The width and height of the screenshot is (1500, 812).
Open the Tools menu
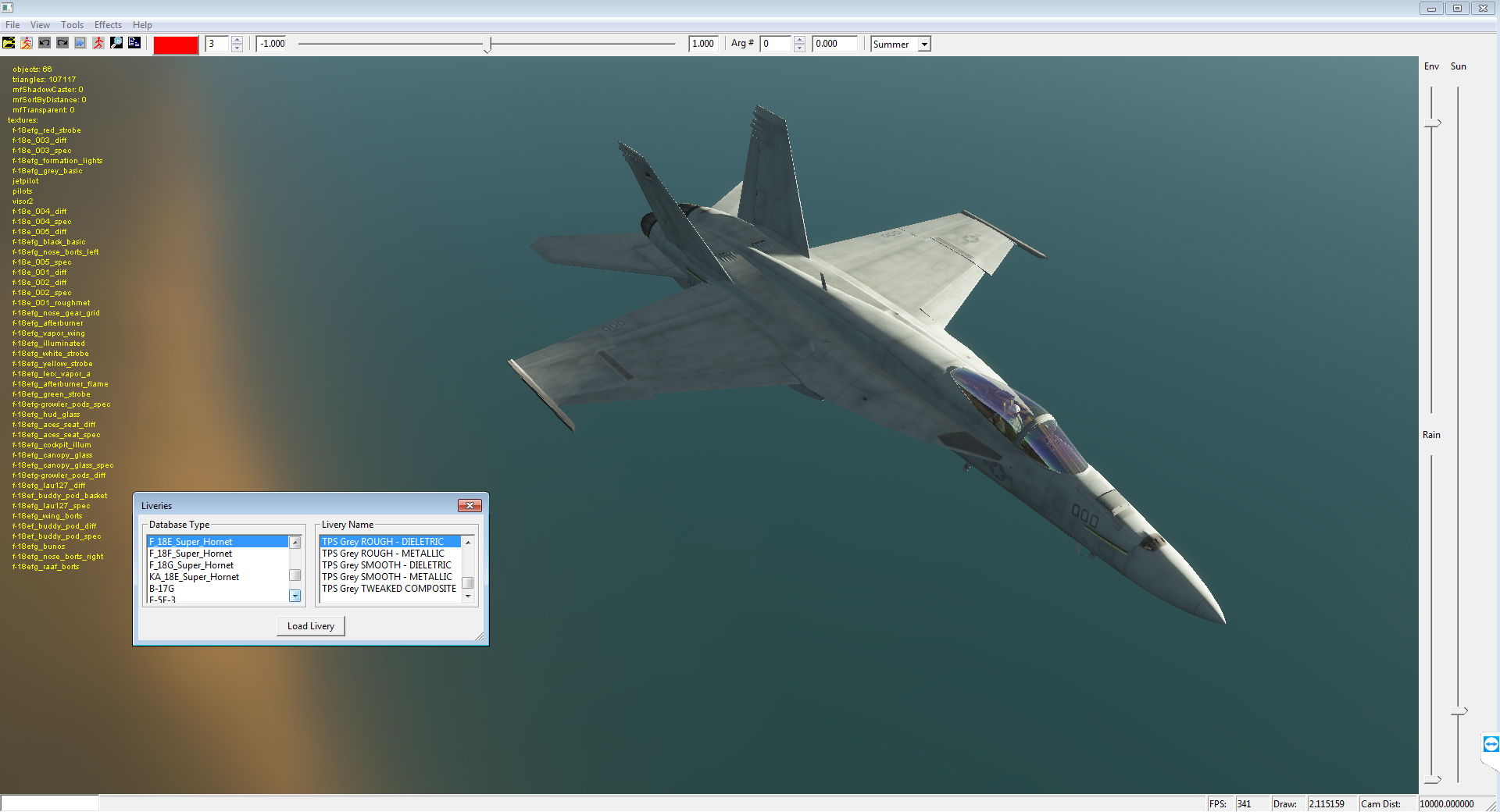(x=72, y=25)
